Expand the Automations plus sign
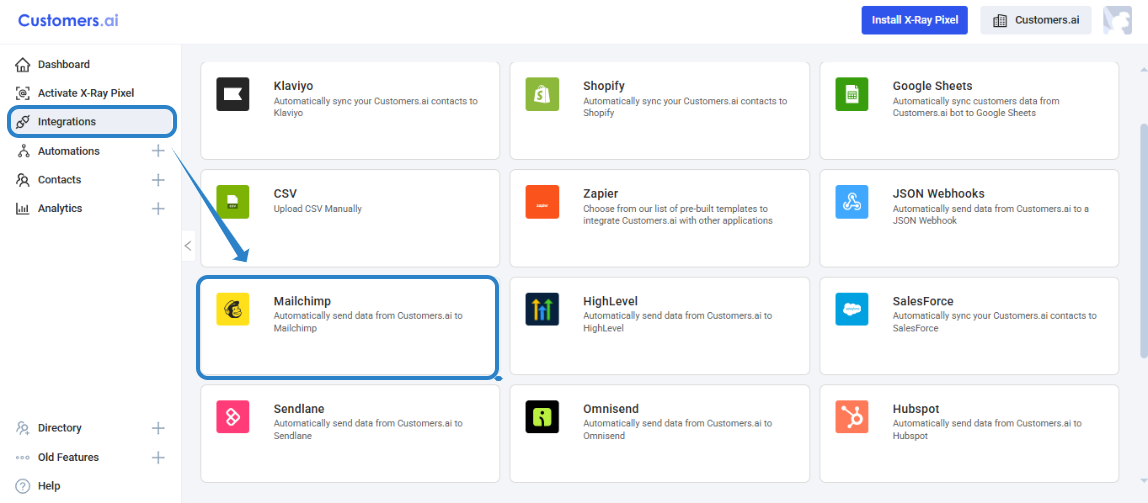Image resolution: width=1148 pixels, height=503 pixels. (x=158, y=151)
